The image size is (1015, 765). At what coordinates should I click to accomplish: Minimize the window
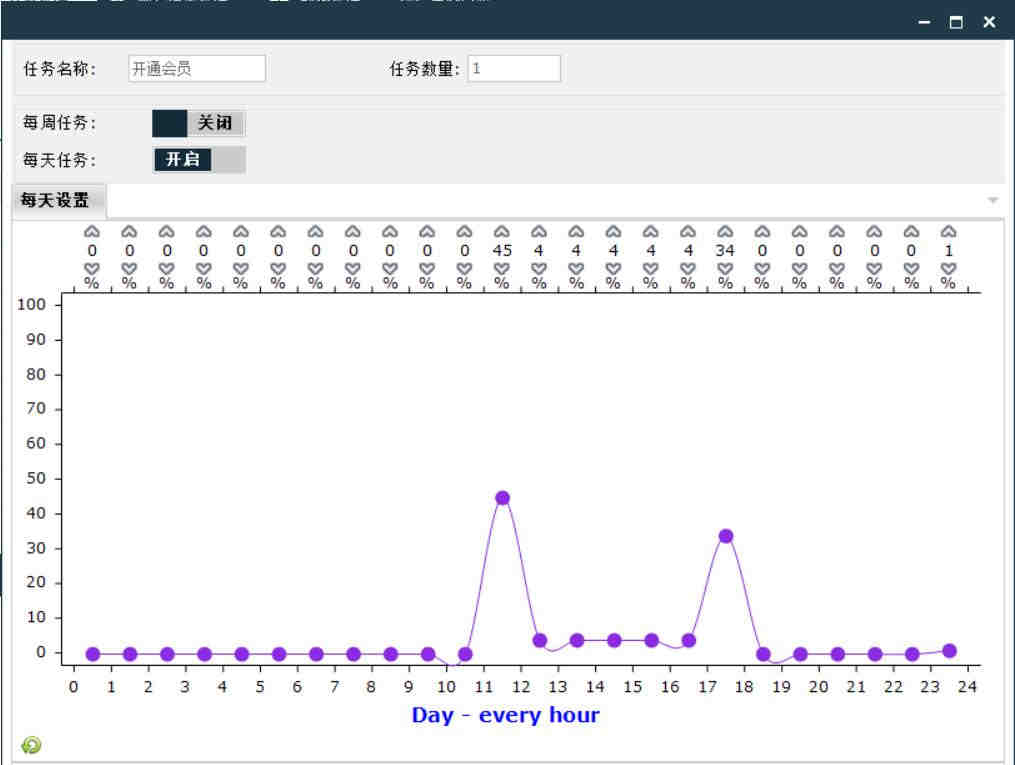[x=924, y=22]
